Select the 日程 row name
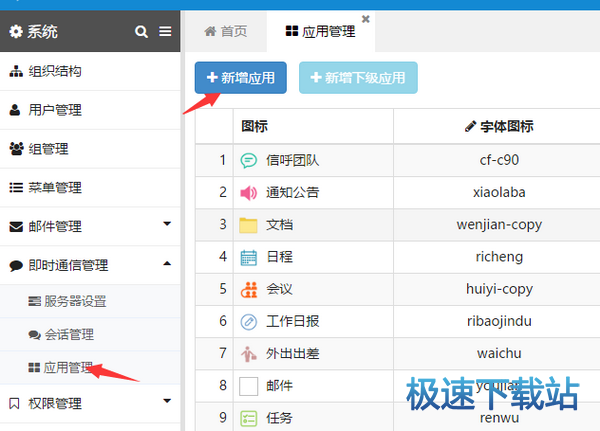Image resolution: width=600 pixels, height=431 pixels. (280, 257)
